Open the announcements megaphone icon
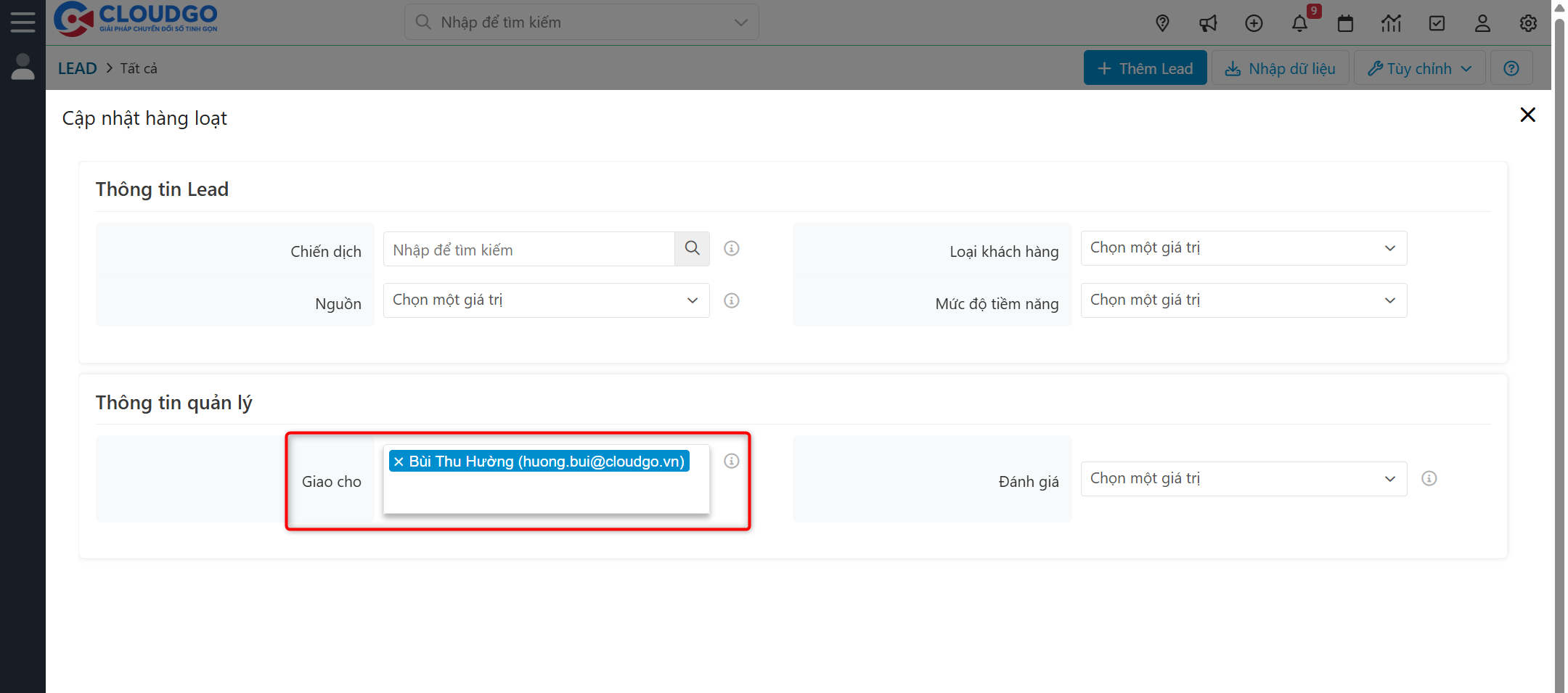This screenshot has height=693, width=1568. click(1208, 23)
